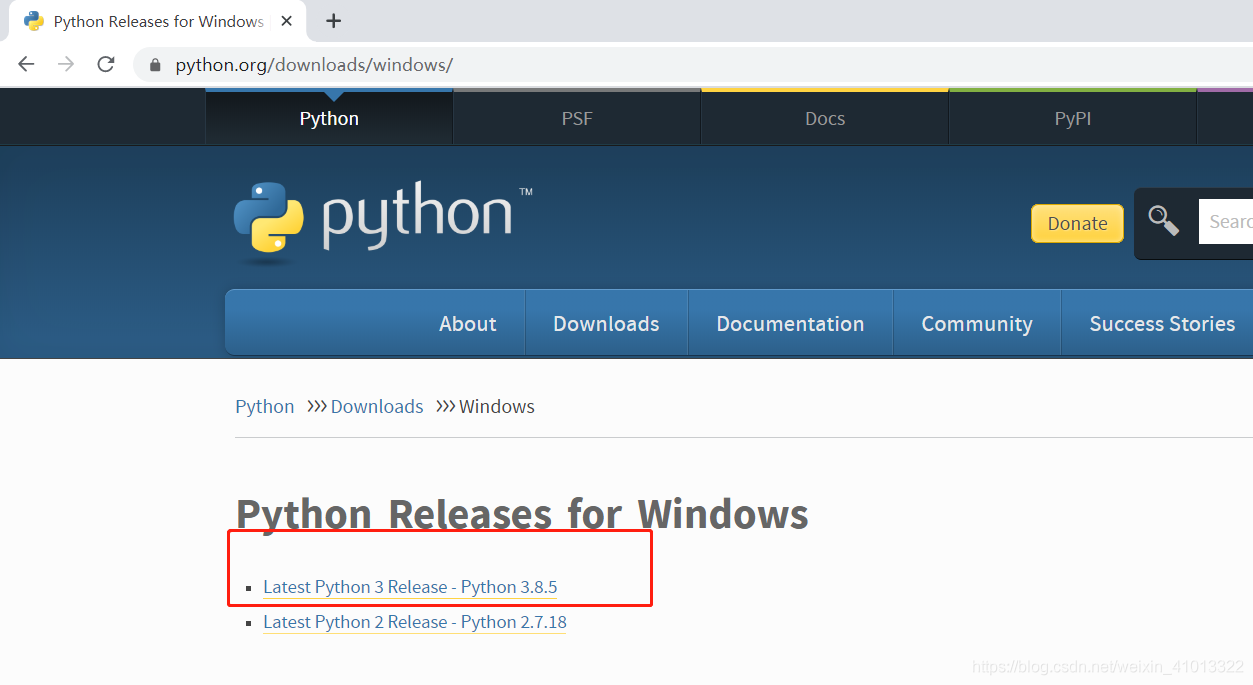The image size is (1253, 685).
Task: Click the browser forward arrow
Action: point(66,64)
